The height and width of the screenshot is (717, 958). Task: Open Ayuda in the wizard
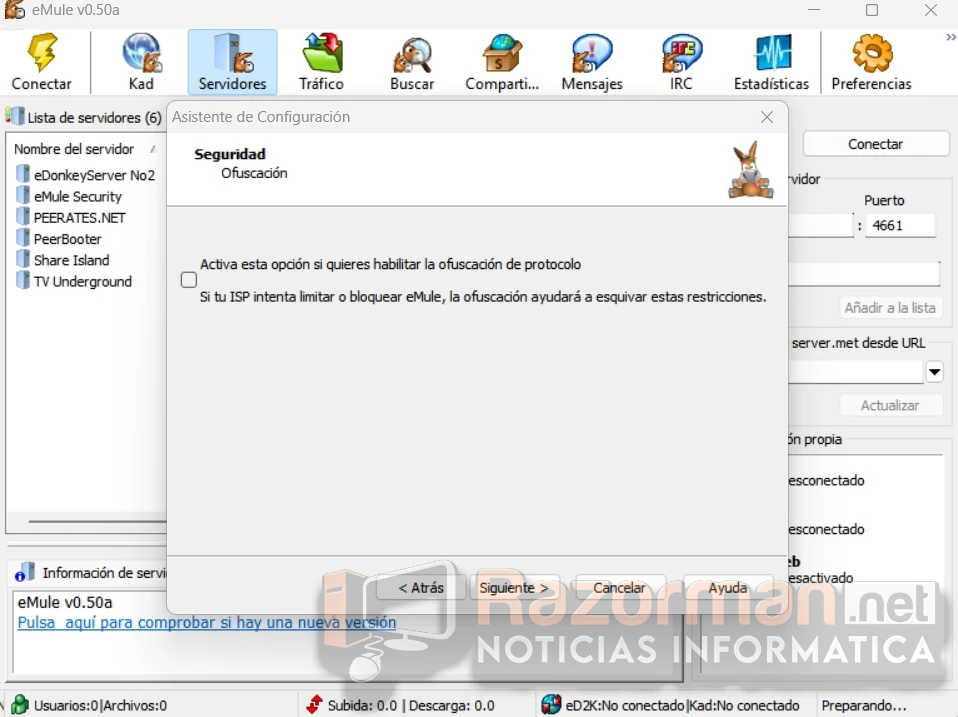tap(728, 588)
